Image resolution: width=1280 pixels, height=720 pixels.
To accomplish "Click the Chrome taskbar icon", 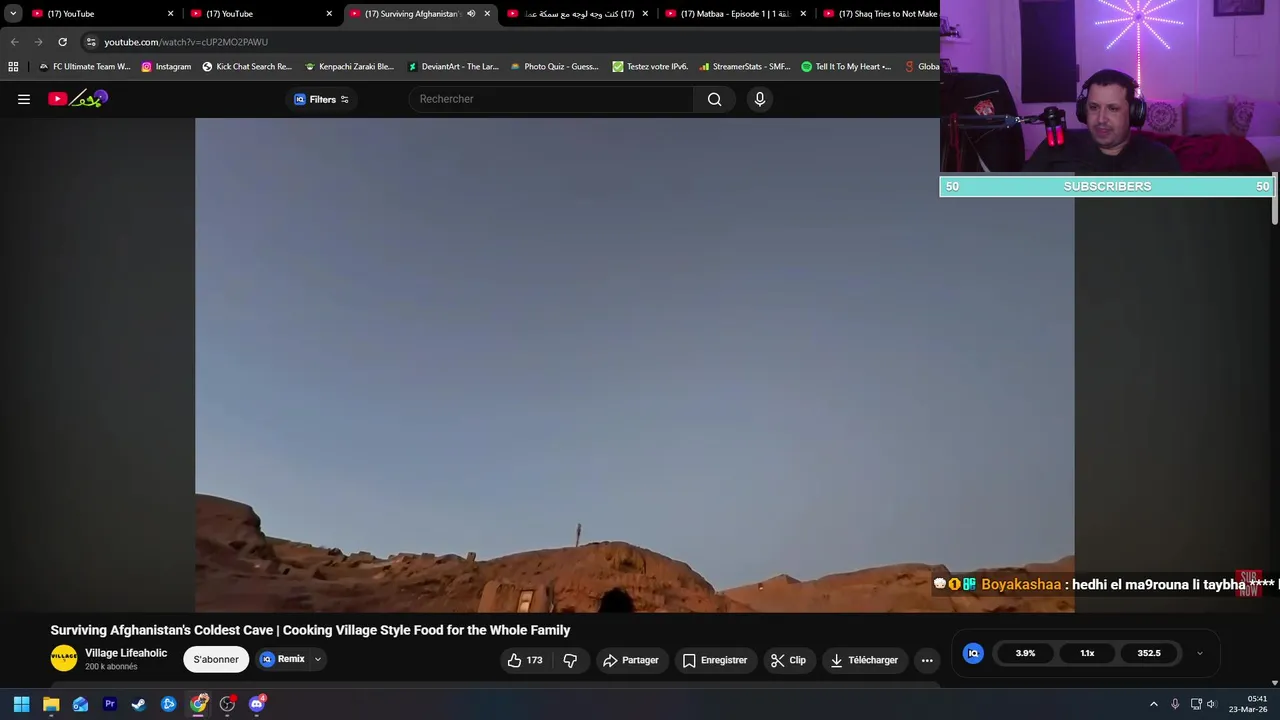I will click(198, 704).
